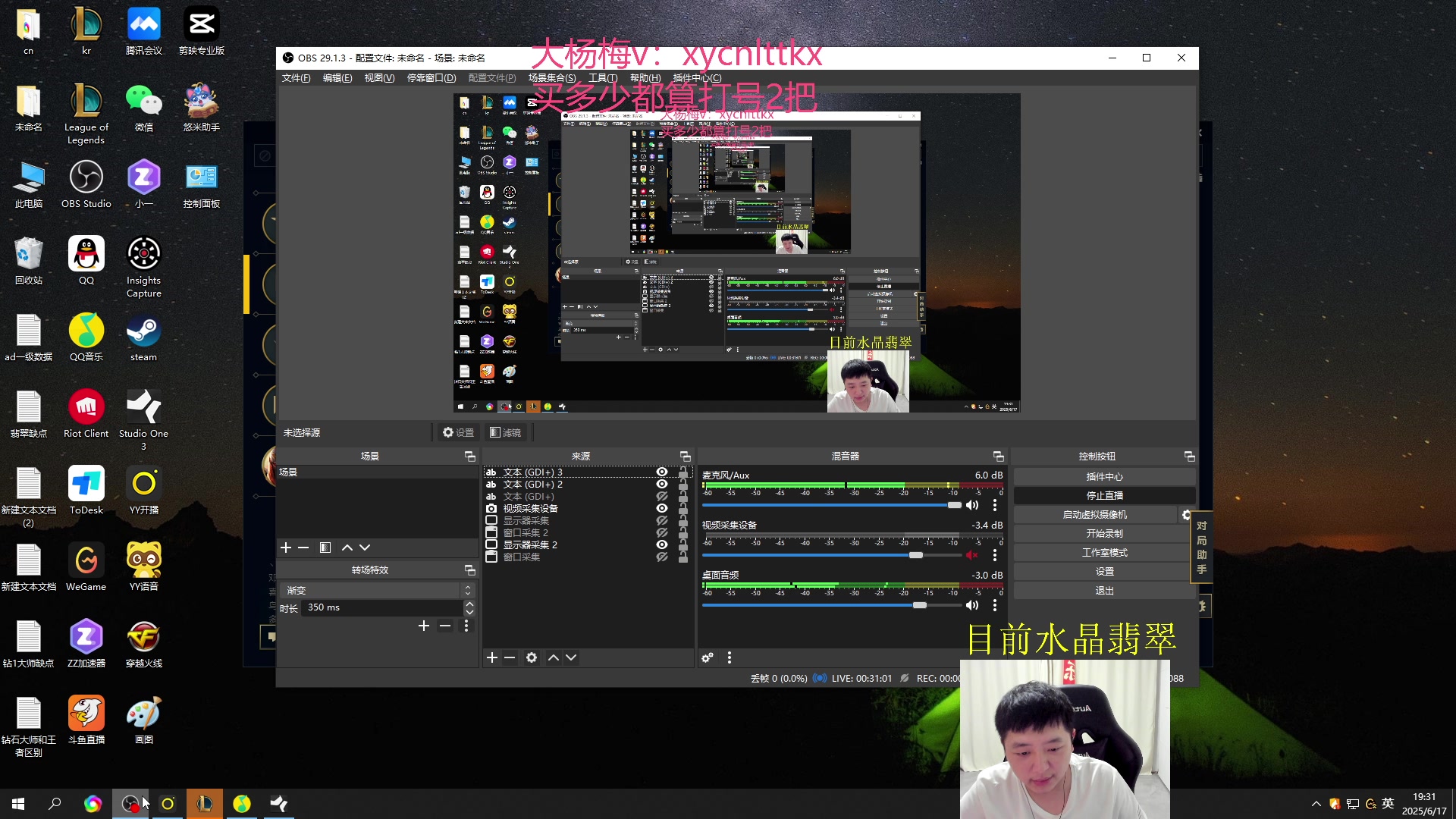1456x819 pixels.
Task: Unmute the 视频采集设备 audio channel
Action: [972, 555]
